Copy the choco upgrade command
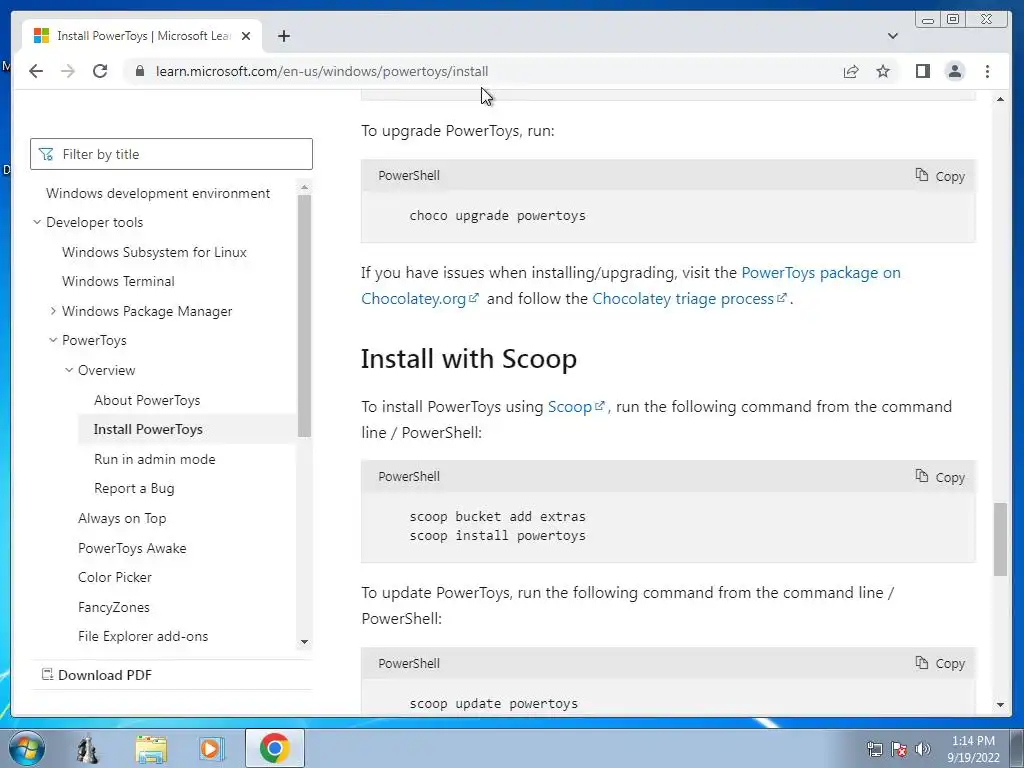This screenshot has width=1024, height=768. tap(940, 176)
